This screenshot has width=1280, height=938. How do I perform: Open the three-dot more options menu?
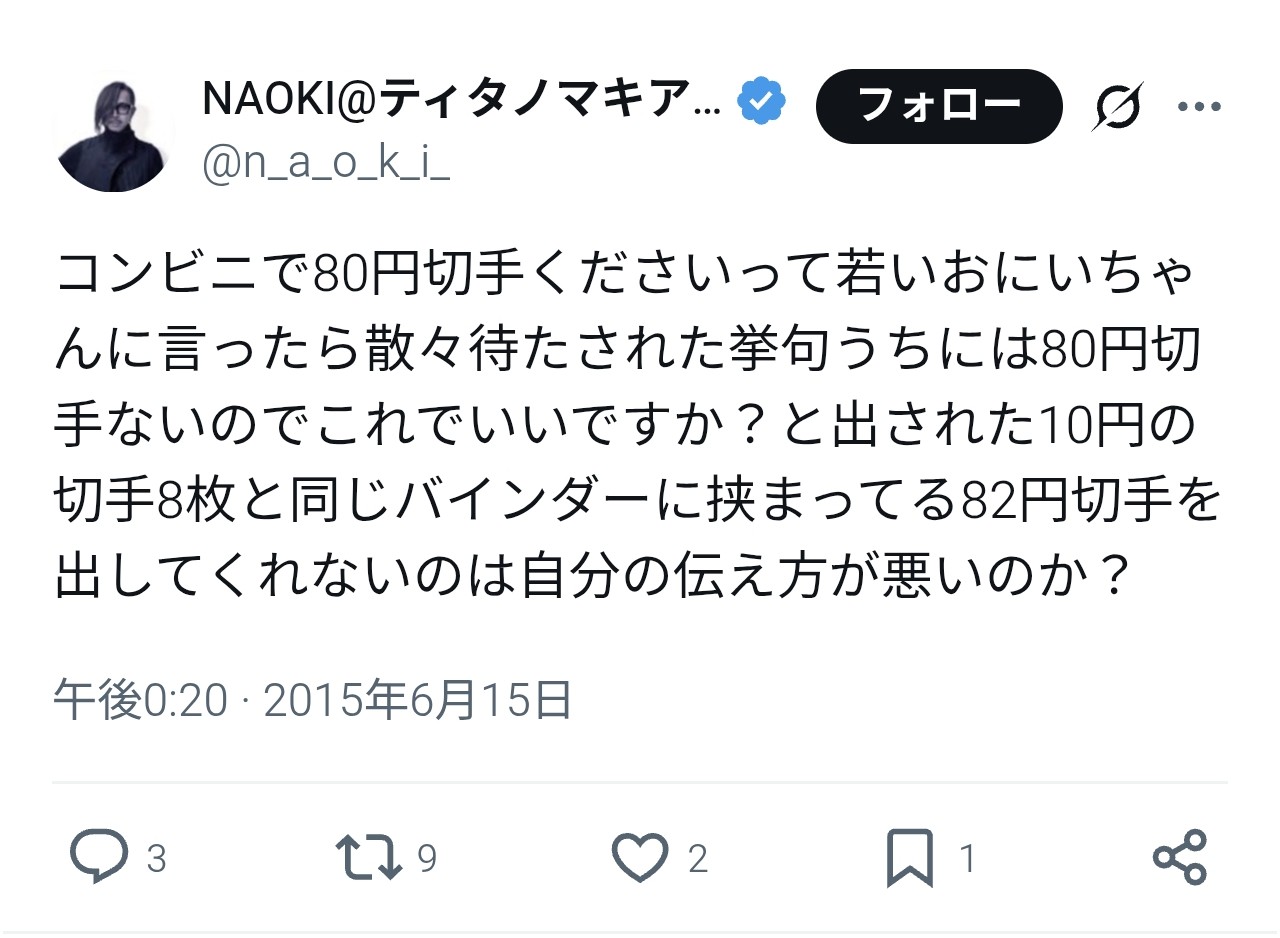coord(1199,106)
